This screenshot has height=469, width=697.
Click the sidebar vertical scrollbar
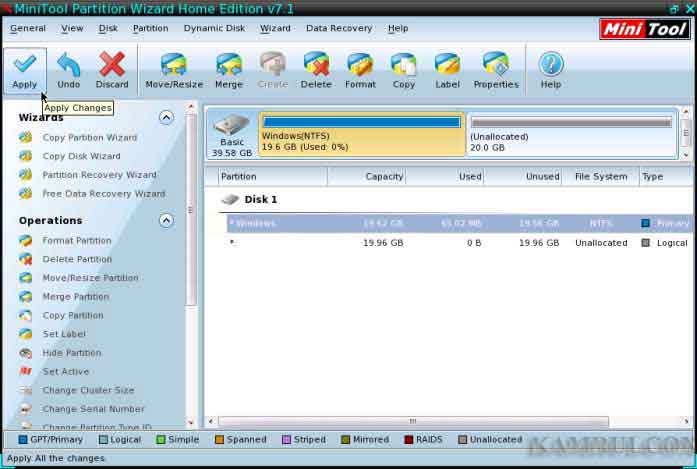(191, 209)
